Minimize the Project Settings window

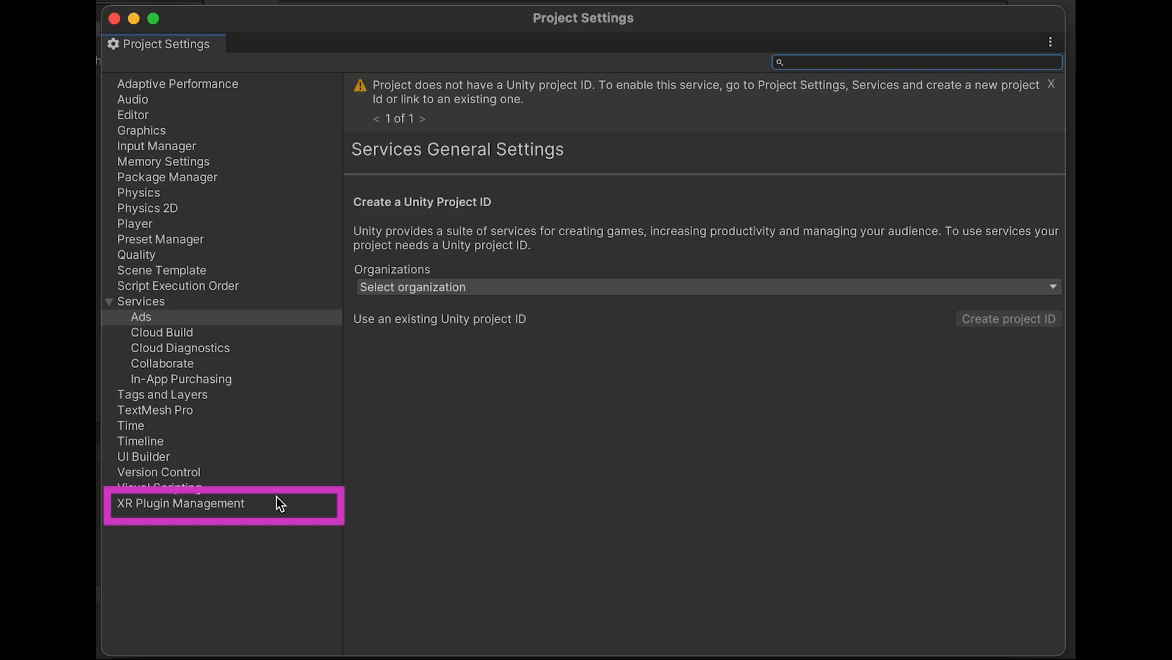click(134, 19)
